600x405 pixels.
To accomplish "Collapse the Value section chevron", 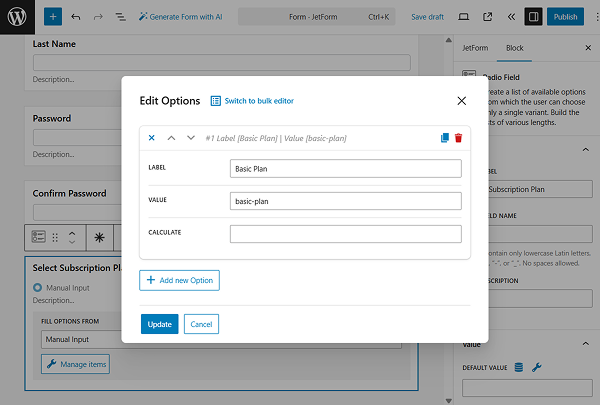I will 585,344.
